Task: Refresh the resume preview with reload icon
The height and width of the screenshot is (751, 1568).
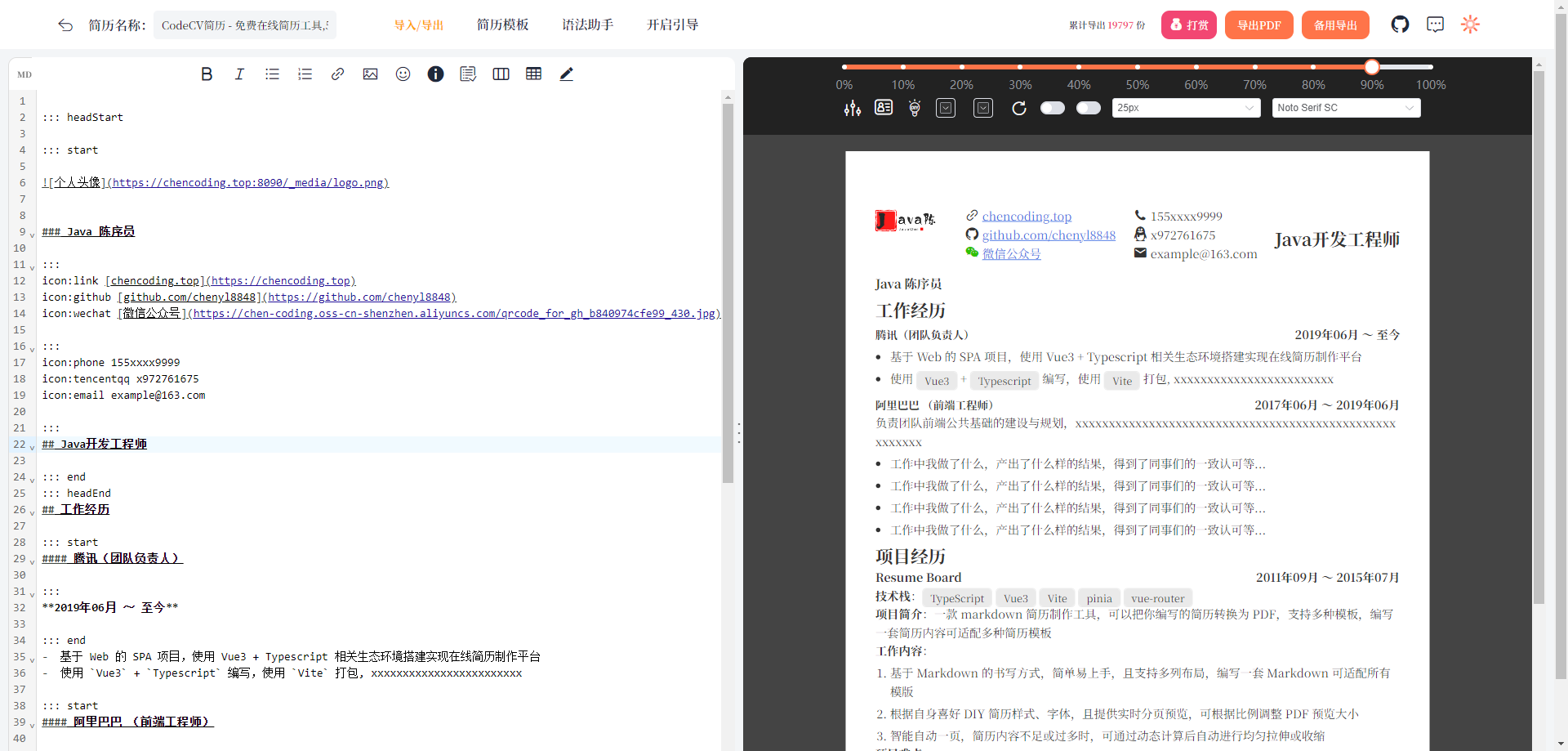Action: (1018, 108)
